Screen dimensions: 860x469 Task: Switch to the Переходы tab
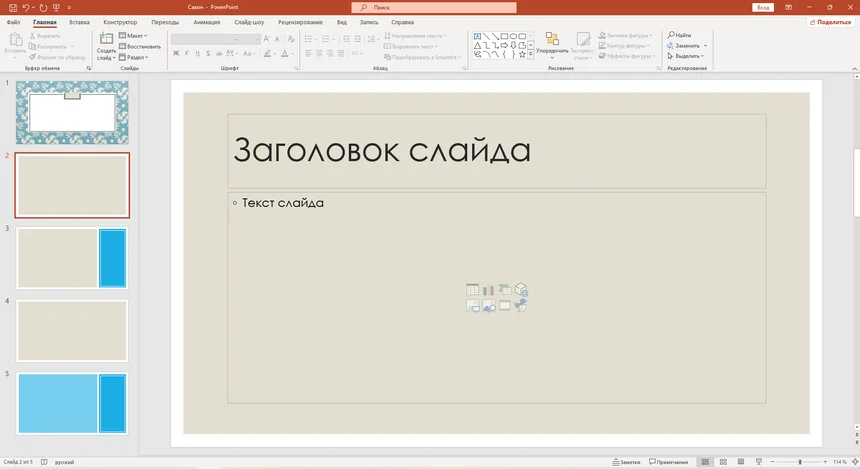click(165, 22)
